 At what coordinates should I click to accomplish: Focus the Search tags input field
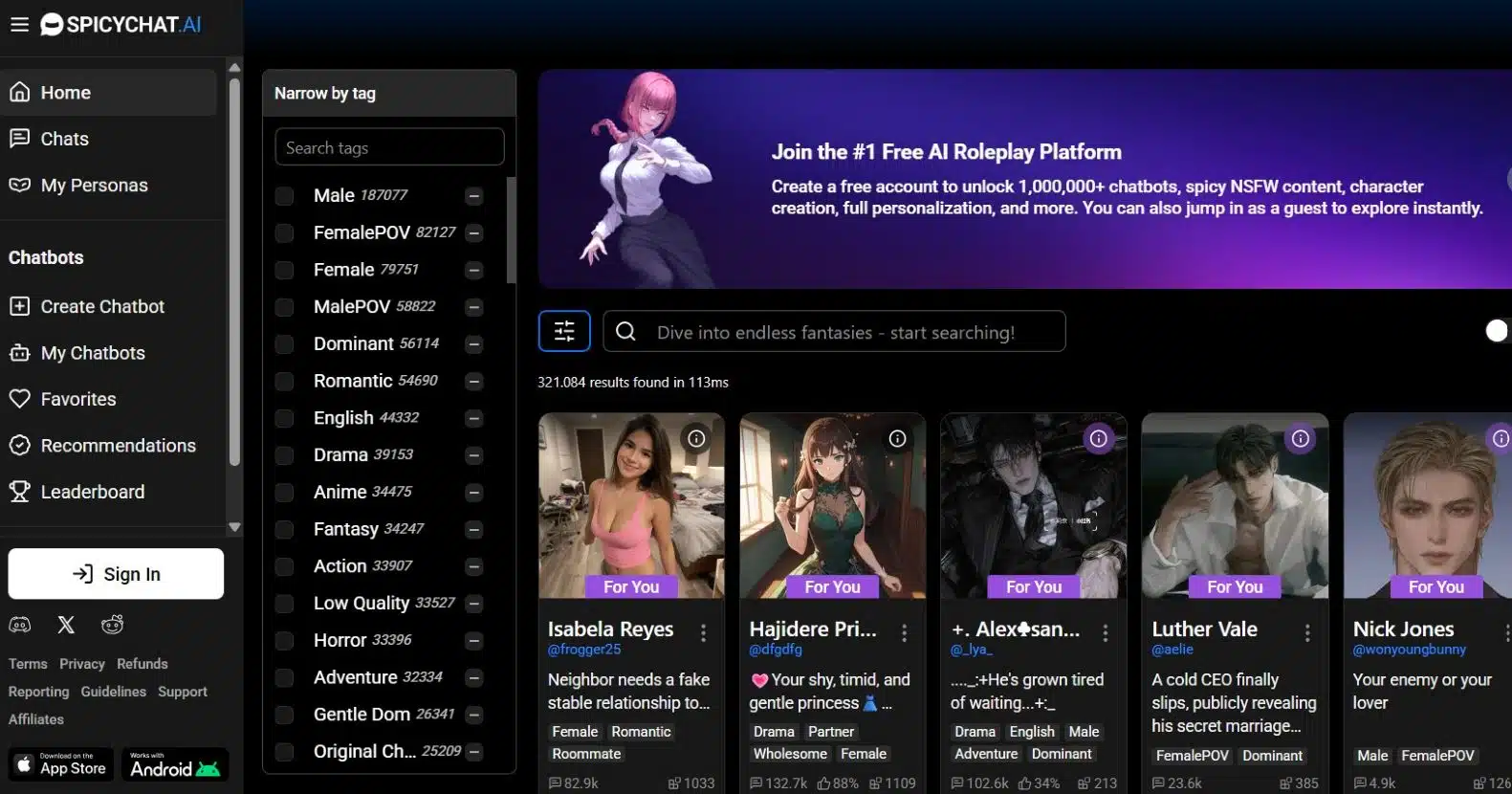pos(389,147)
